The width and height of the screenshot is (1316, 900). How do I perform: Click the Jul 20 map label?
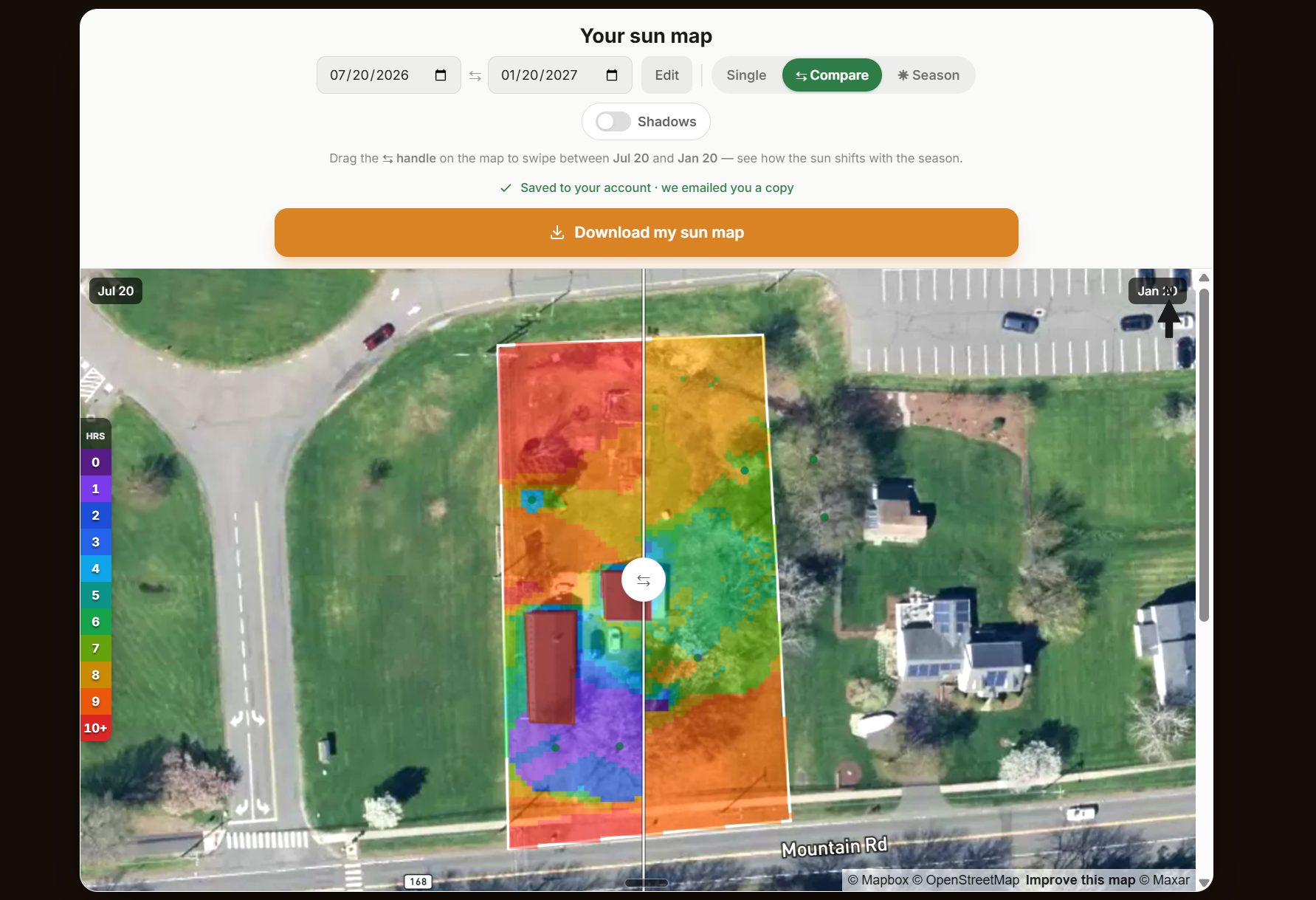(x=116, y=291)
